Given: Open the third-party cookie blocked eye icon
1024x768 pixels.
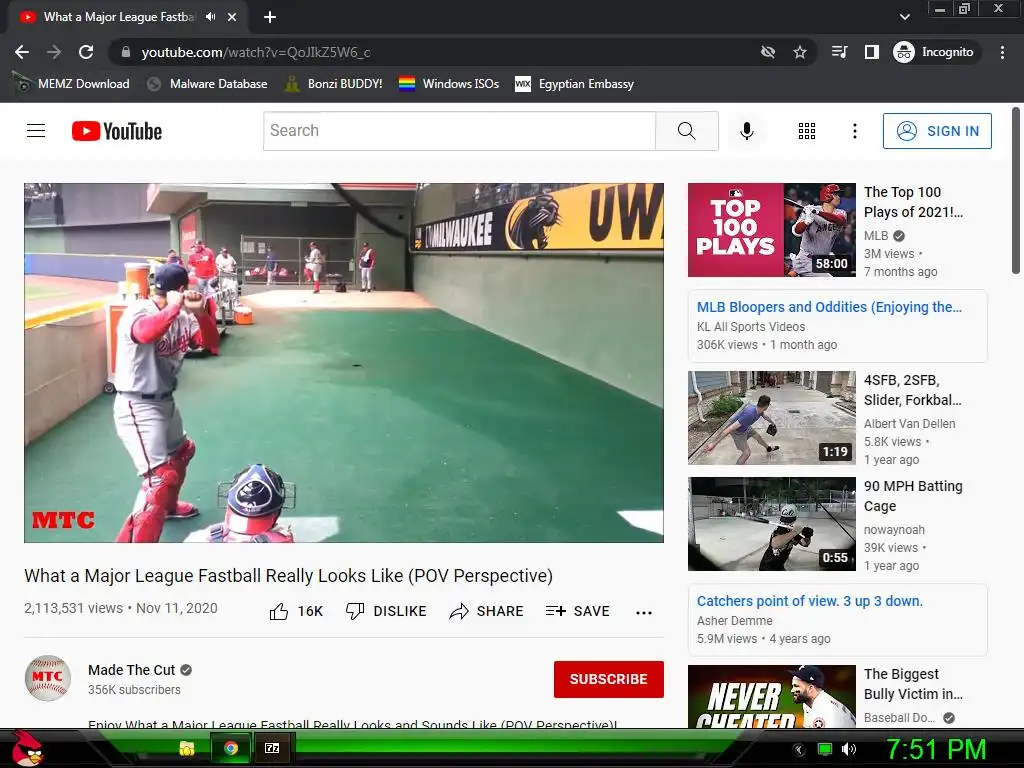Looking at the screenshot, I should point(768,52).
